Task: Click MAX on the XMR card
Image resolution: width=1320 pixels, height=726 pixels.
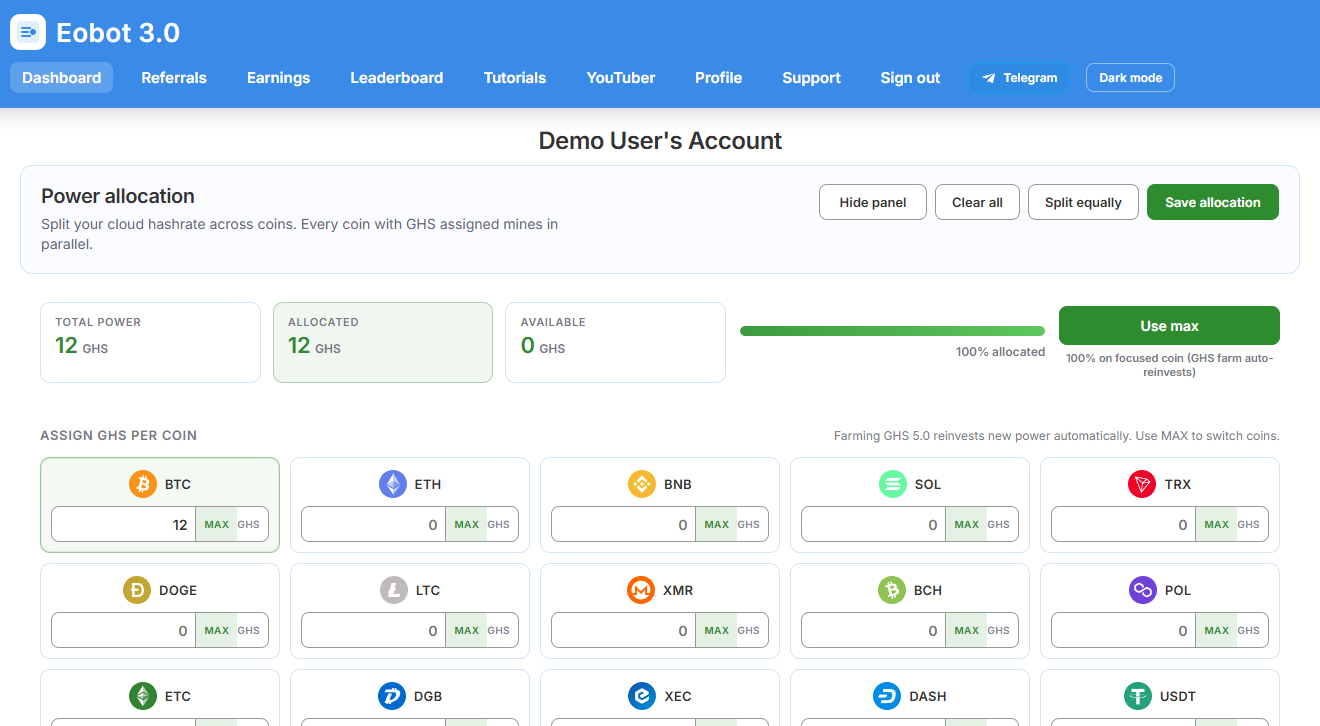Action: click(716, 630)
